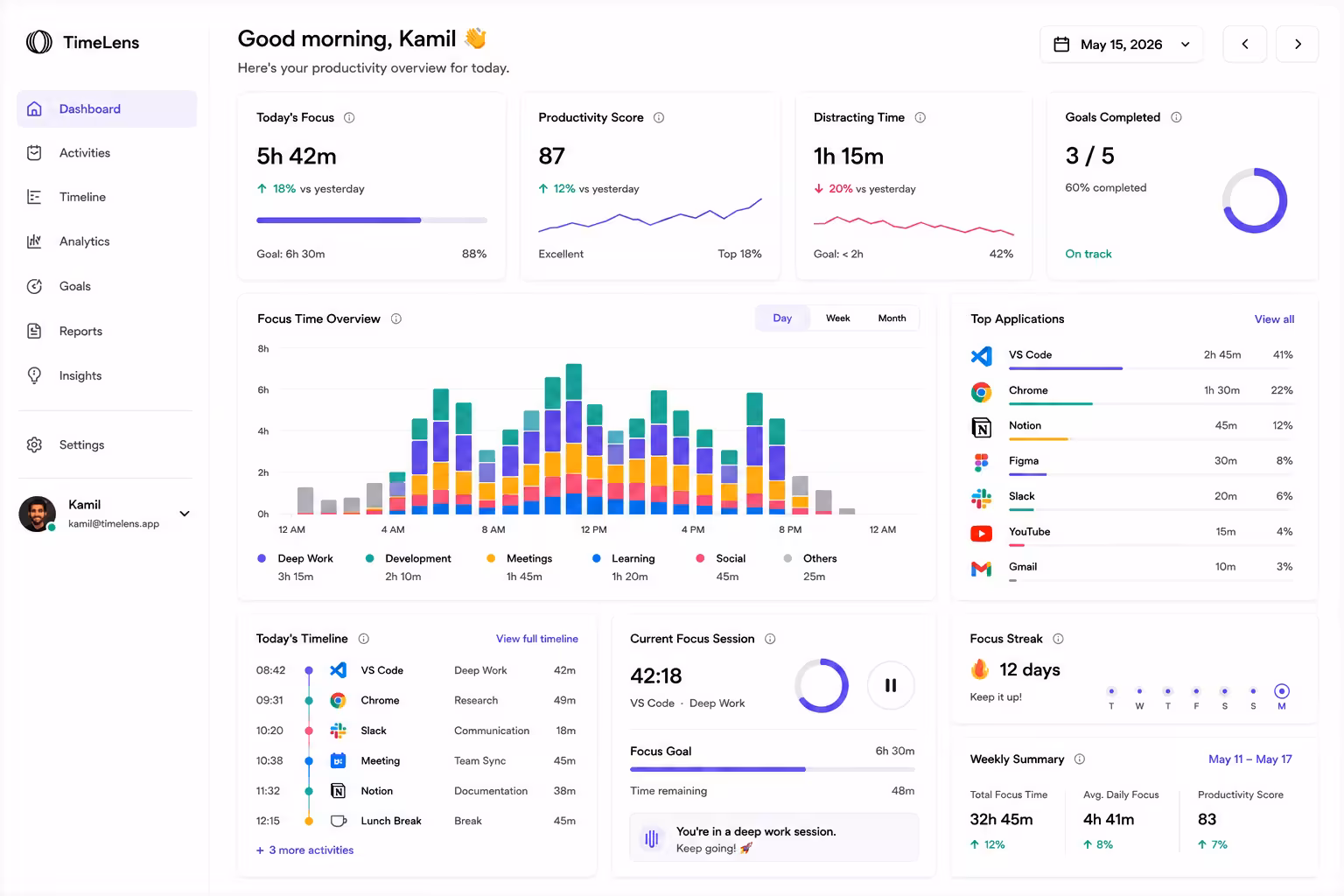Open Analytics in the sidebar
This screenshot has width=1344, height=896.
point(107,241)
